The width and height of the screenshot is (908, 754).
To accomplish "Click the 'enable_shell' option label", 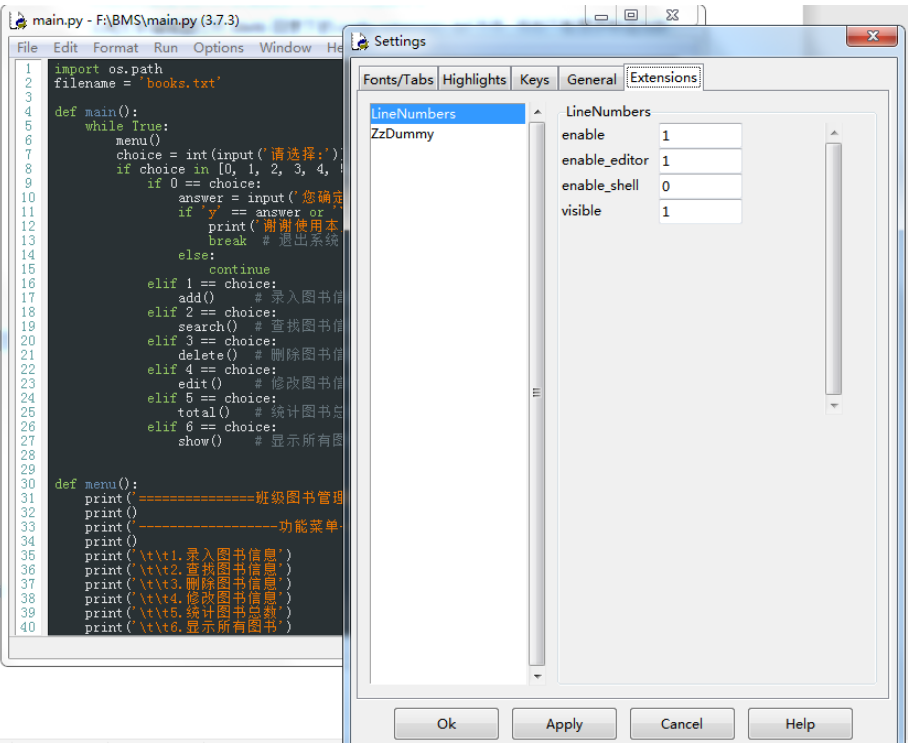I will [x=601, y=185].
